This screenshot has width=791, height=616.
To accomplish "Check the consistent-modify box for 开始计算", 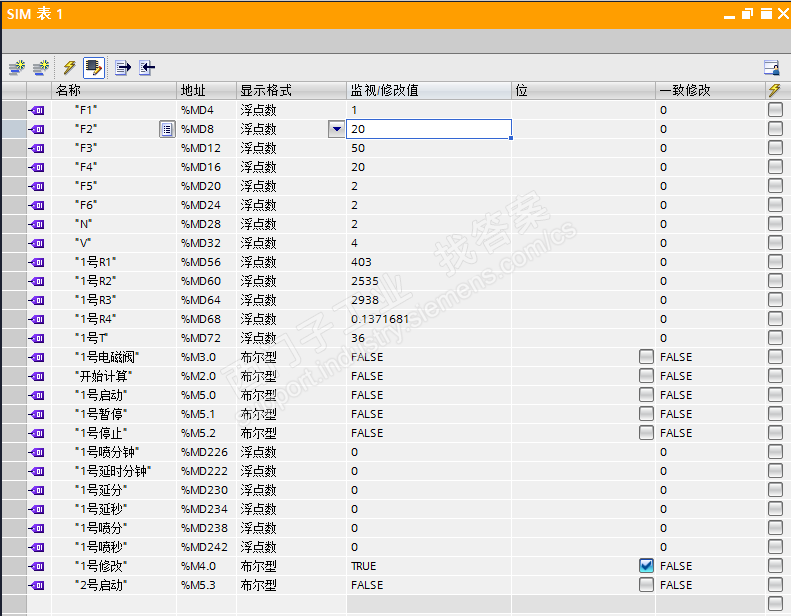I will click(646, 376).
